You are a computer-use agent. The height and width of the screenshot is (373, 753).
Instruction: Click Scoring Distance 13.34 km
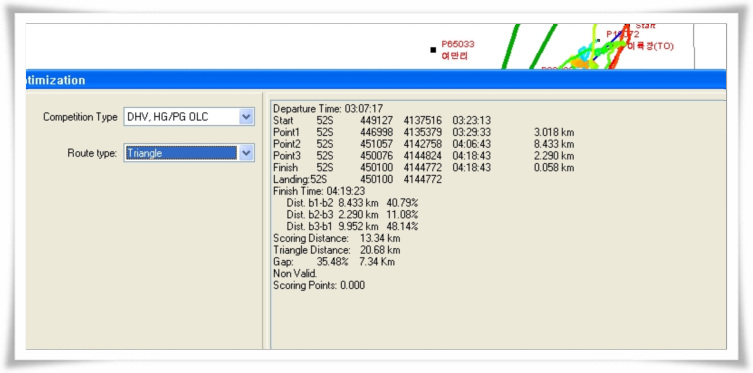pos(337,238)
